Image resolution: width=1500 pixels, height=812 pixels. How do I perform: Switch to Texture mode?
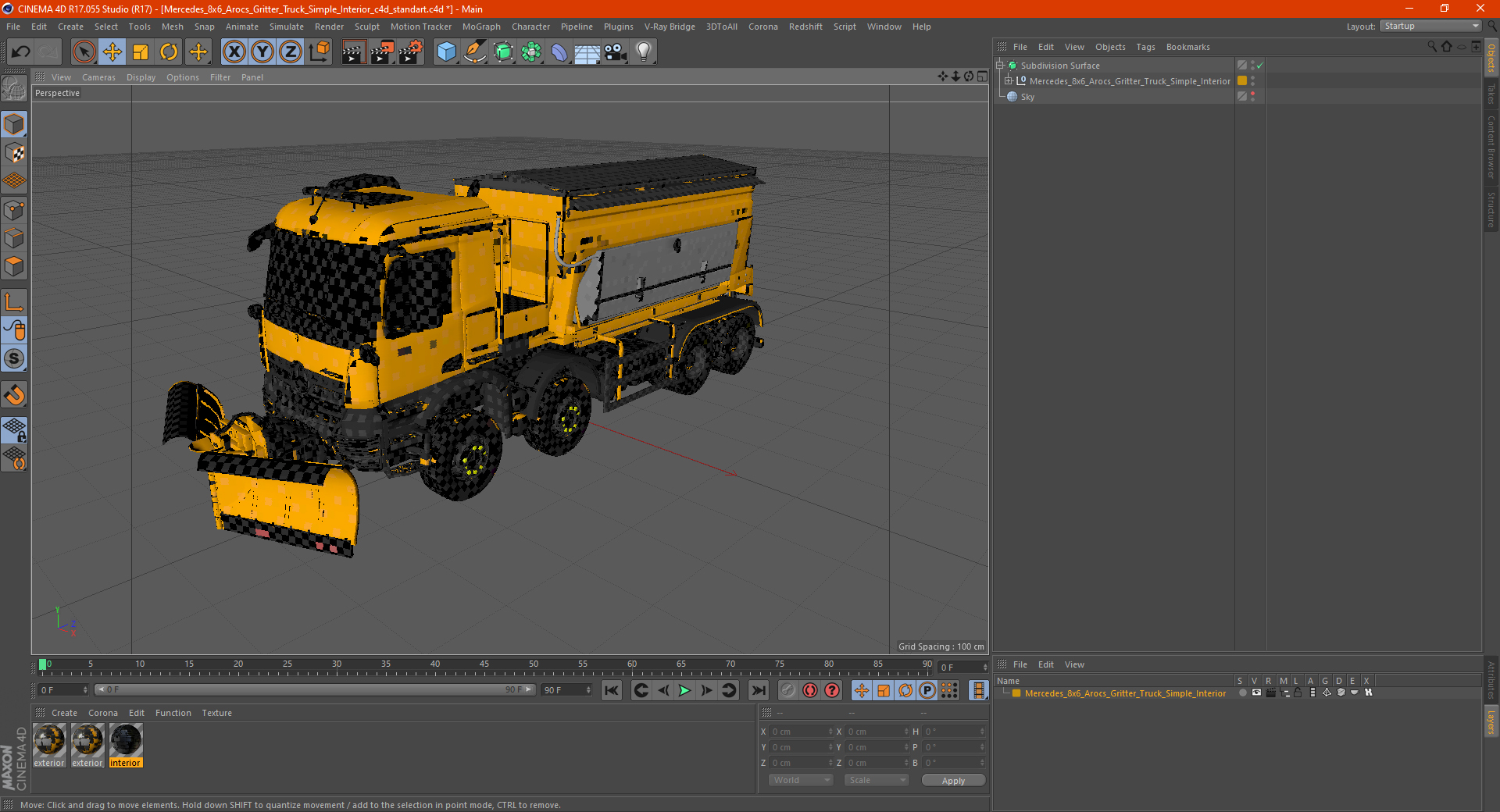14,153
